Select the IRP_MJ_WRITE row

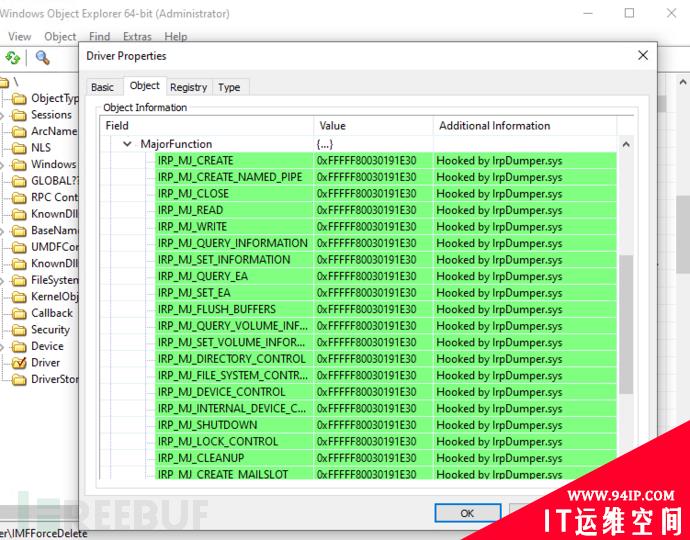coord(385,227)
